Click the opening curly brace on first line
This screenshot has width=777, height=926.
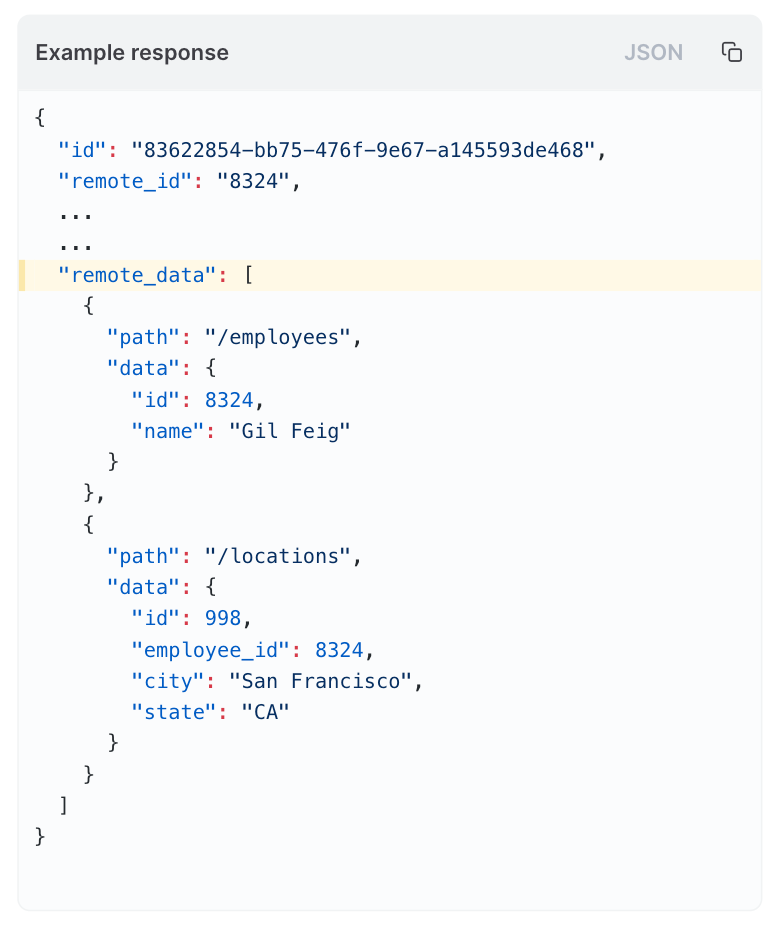(x=40, y=120)
